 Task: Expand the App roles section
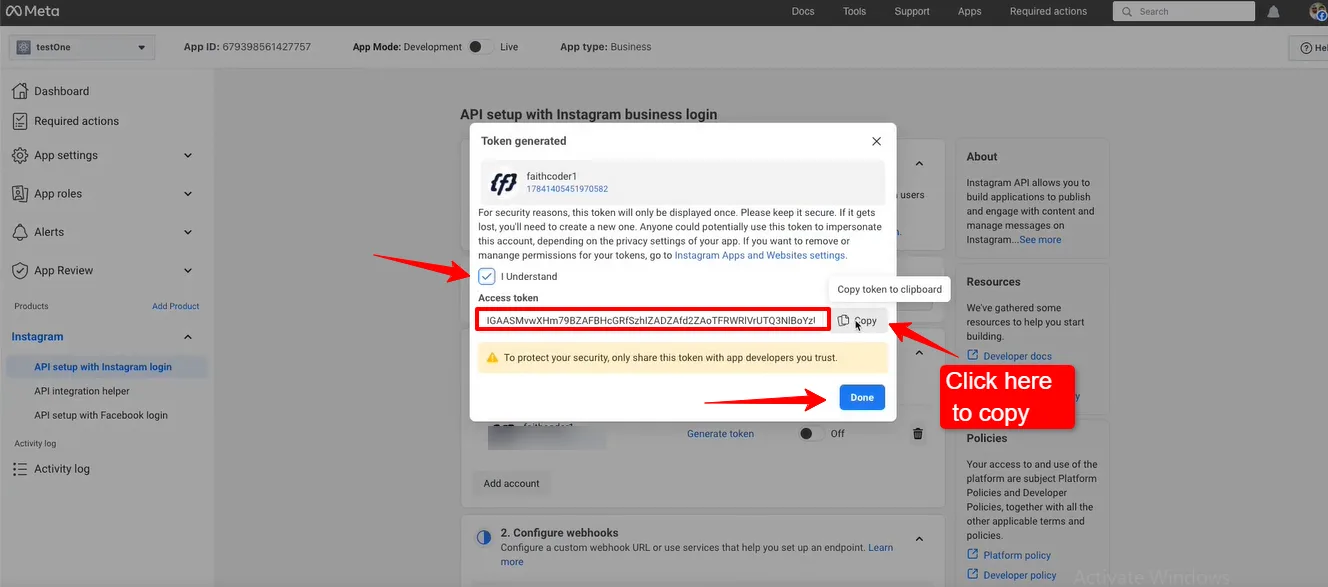coord(188,193)
